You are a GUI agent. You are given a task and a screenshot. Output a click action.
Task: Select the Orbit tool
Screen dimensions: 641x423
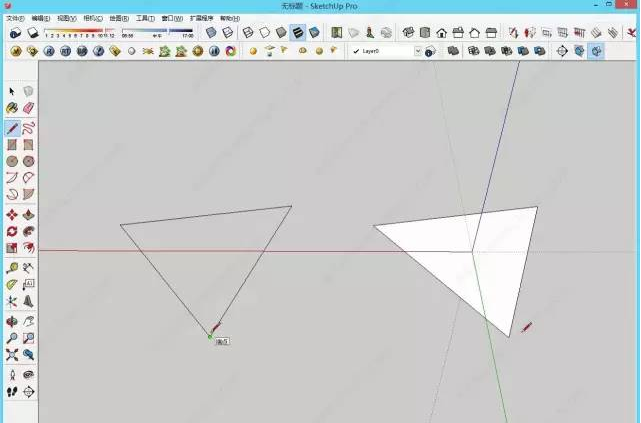(12, 322)
